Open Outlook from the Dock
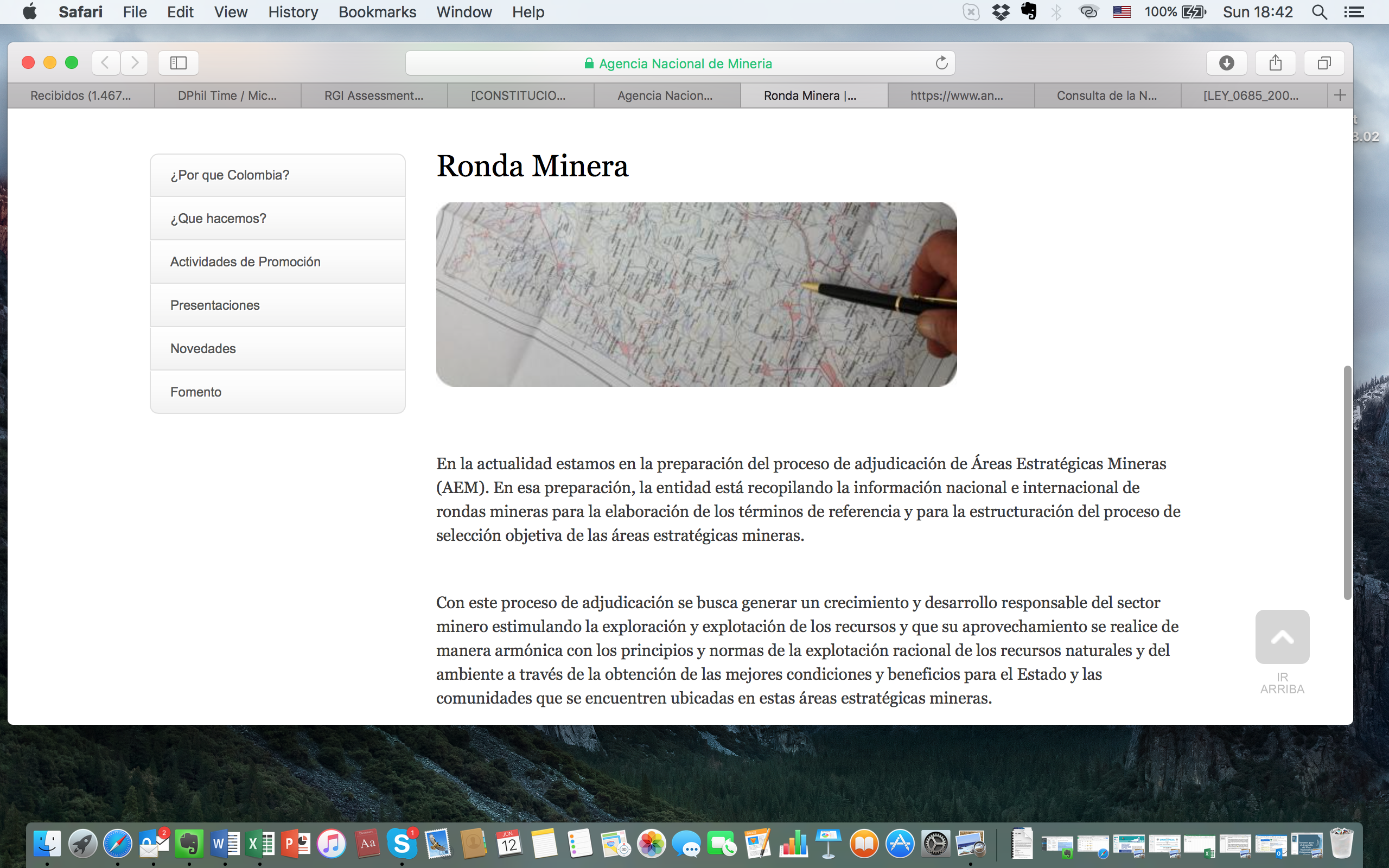The height and width of the screenshot is (868, 1389). pyautogui.click(x=154, y=844)
